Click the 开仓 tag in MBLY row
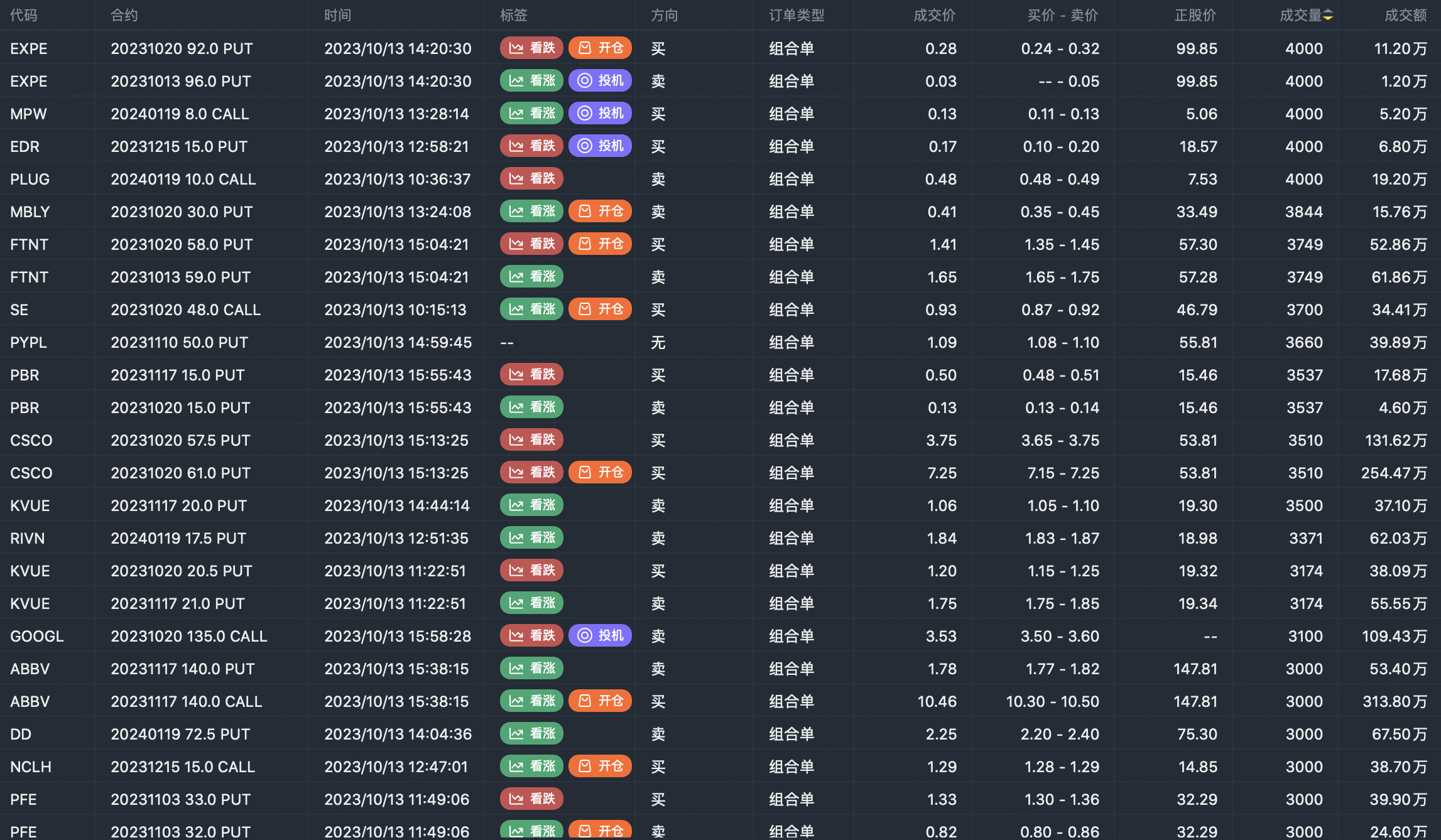Screen dimensions: 1441x840 coord(600,211)
